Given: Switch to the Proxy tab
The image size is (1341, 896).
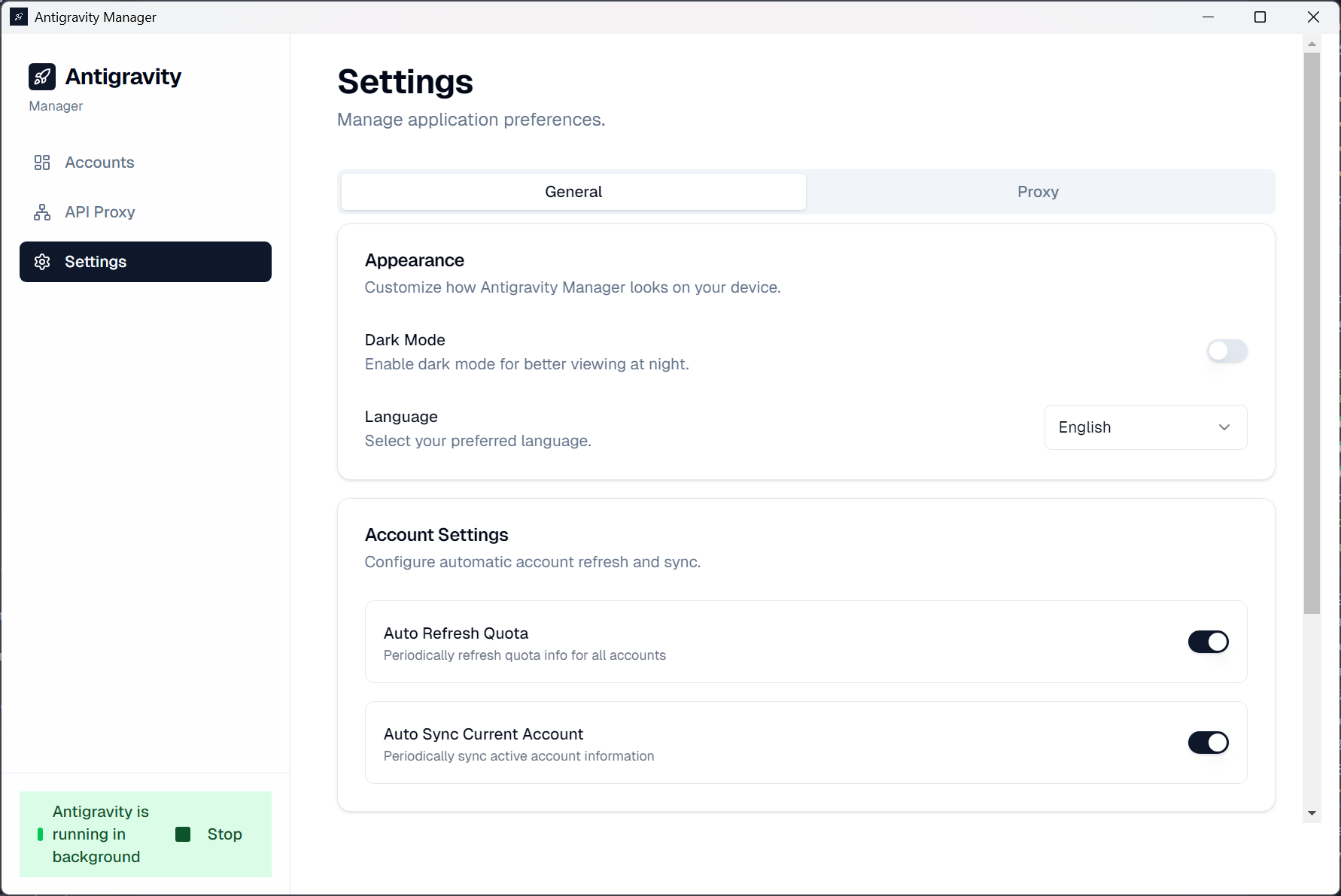Looking at the screenshot, I should point(1038,191).
